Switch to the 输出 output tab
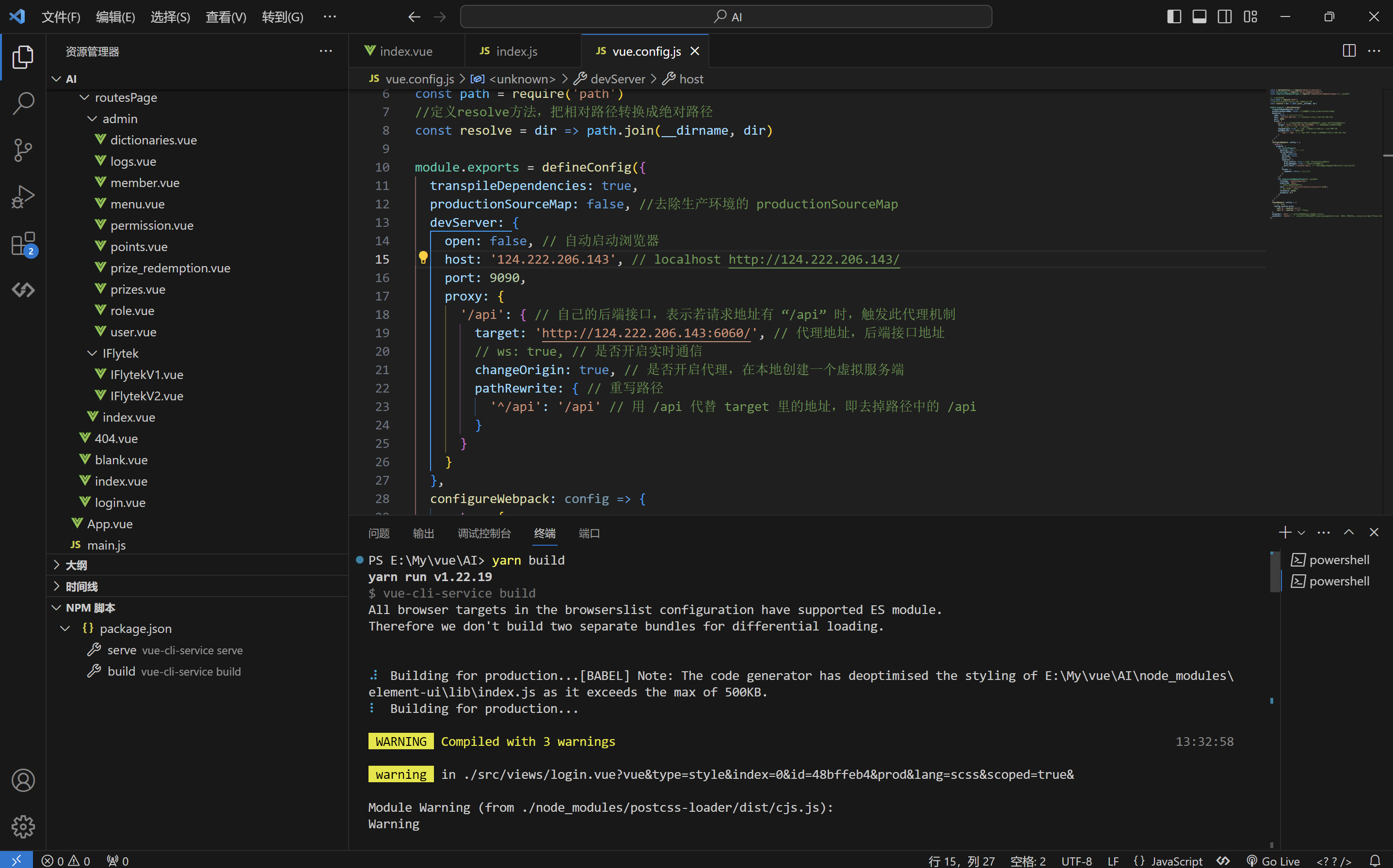 coord(423,533)
